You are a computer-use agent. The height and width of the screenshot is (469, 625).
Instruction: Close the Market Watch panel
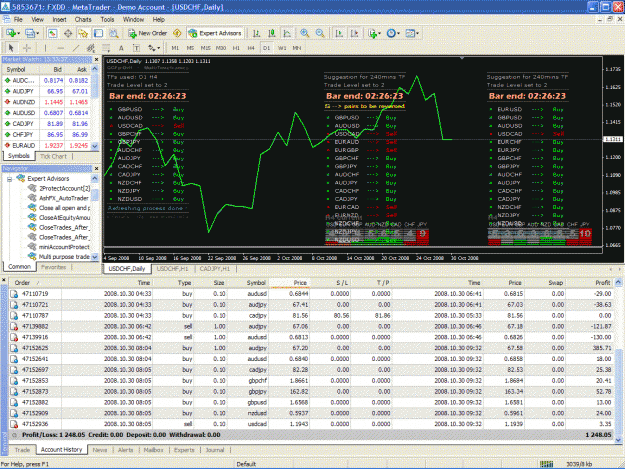coord(96,59)
